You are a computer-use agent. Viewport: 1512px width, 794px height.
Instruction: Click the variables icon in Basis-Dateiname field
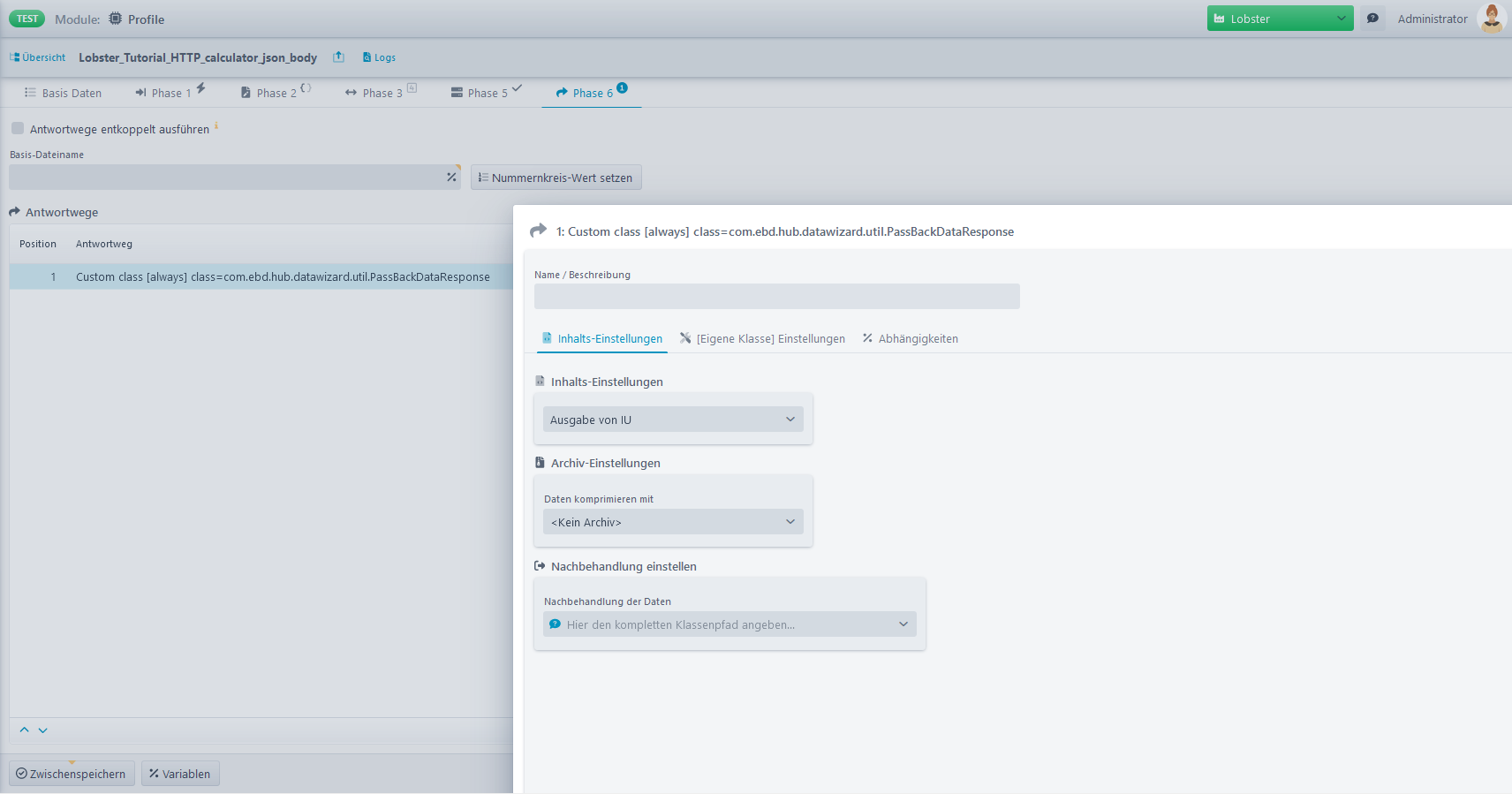451,178
